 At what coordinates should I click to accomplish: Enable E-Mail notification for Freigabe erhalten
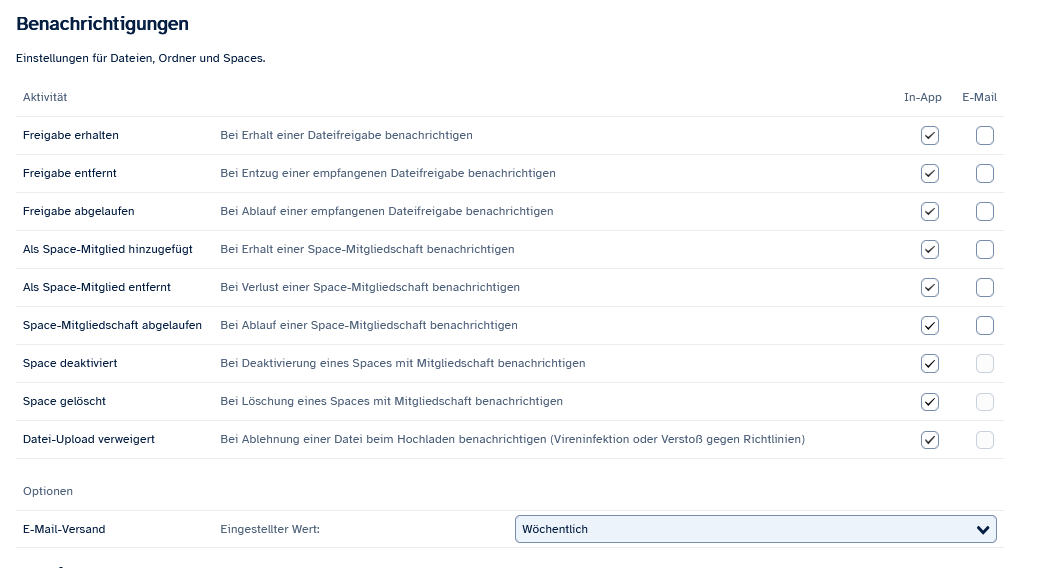985,136
